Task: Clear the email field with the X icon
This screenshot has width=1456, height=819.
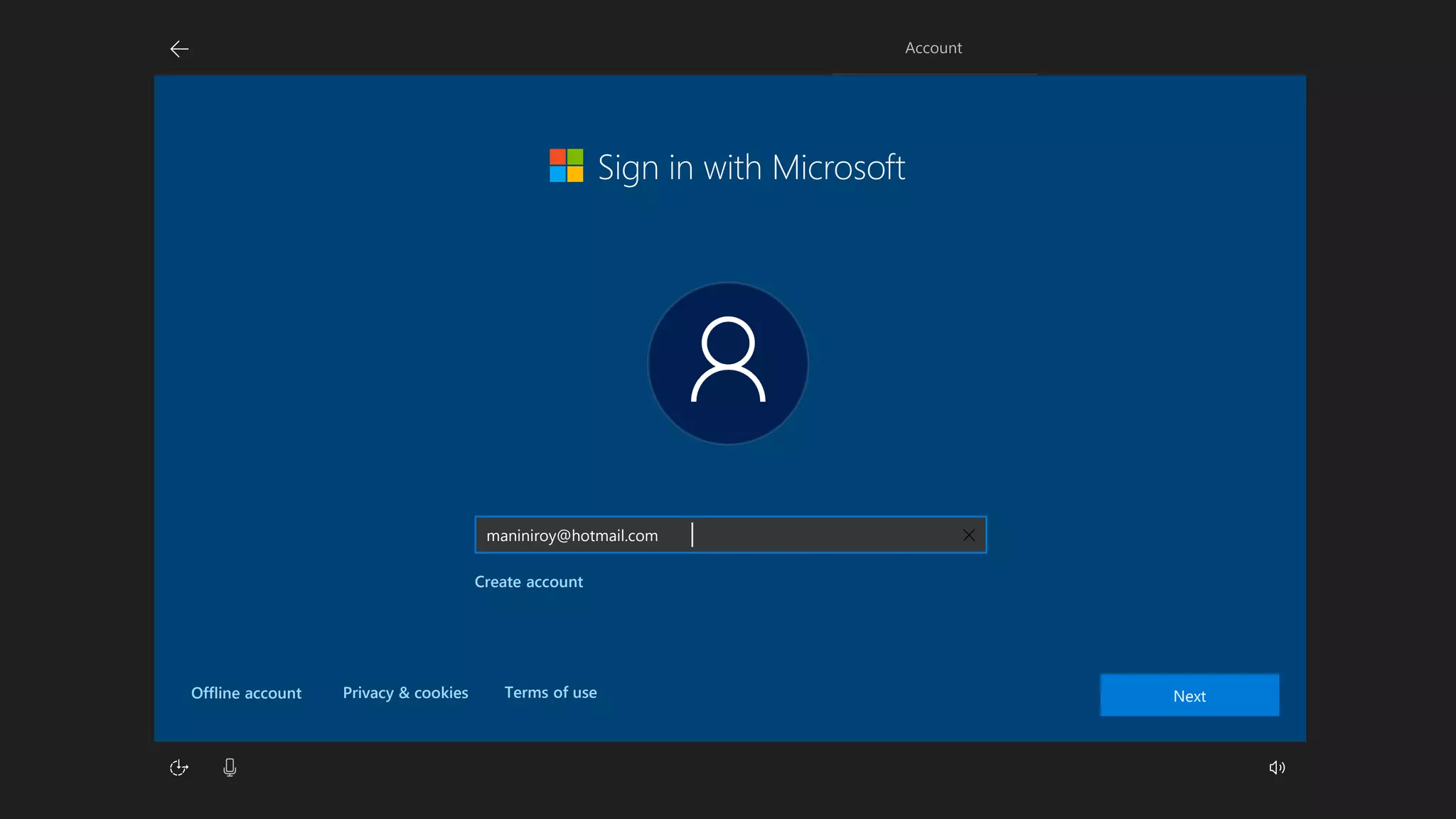Action: [968, 535]
